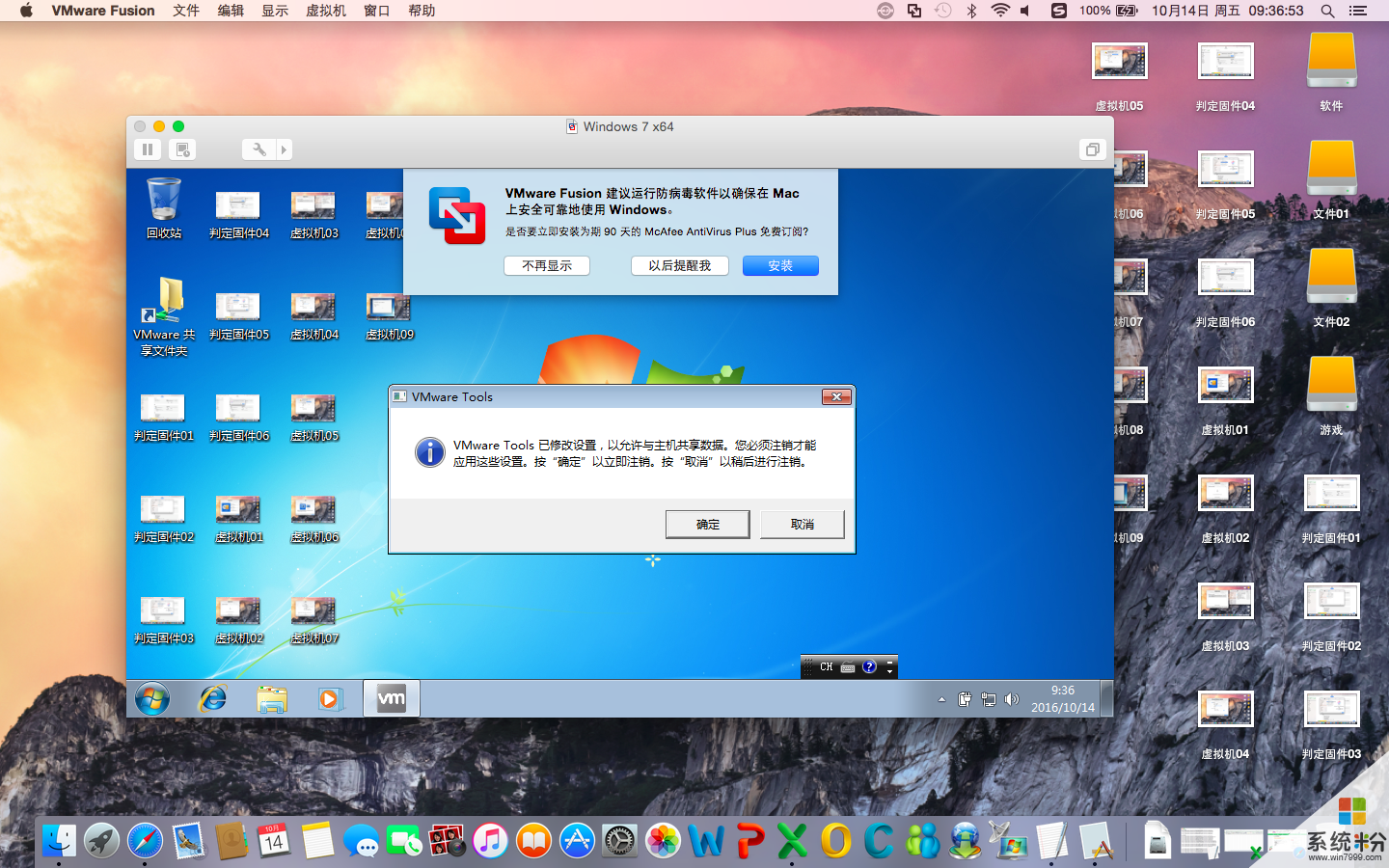This screenshot has width=1389, height=868.
Task: Confirm VMware Tools dialog with 确定
Action: [x=708, y=525]
